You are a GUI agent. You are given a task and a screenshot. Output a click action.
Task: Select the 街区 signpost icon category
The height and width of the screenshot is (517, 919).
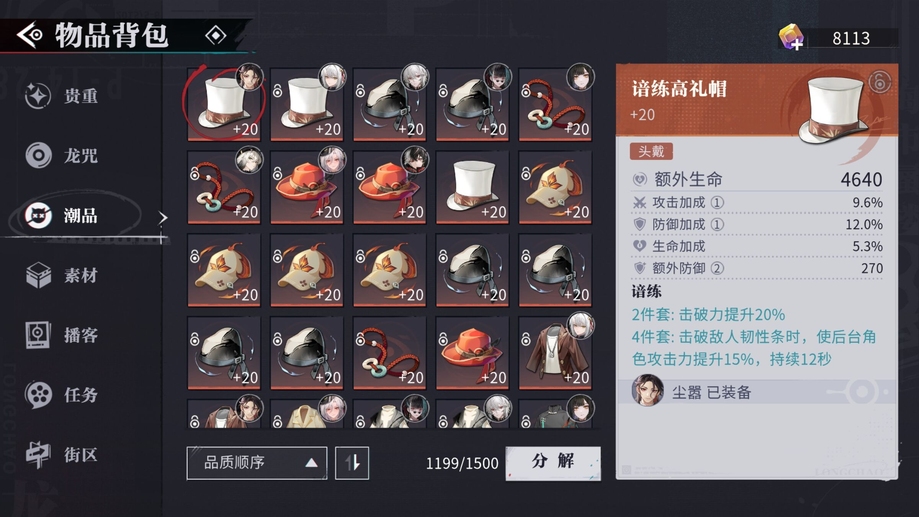[62, 454]
